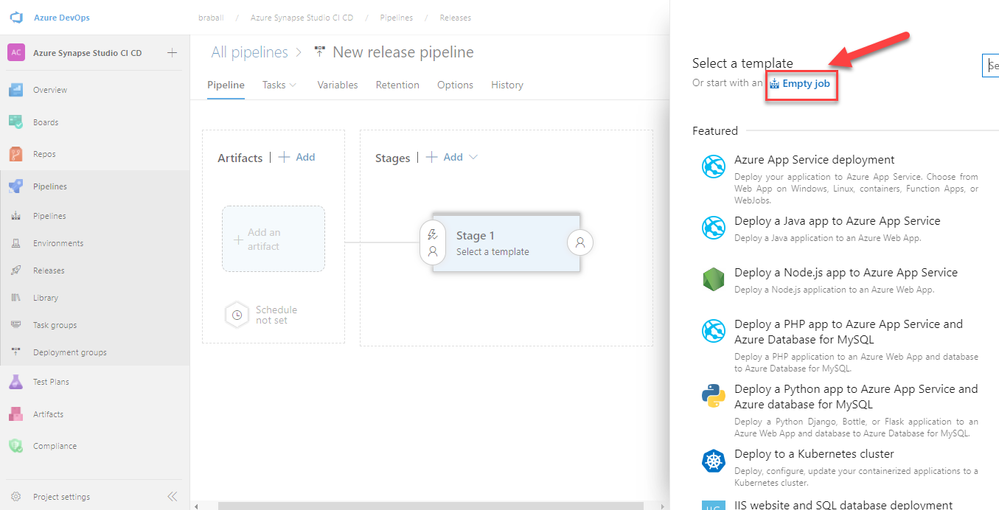Image resolution: width=999 pixels, height=510 pixels.
Task: Open Stage 1 post-deployment conditions icon
Action: click(580, 242)
